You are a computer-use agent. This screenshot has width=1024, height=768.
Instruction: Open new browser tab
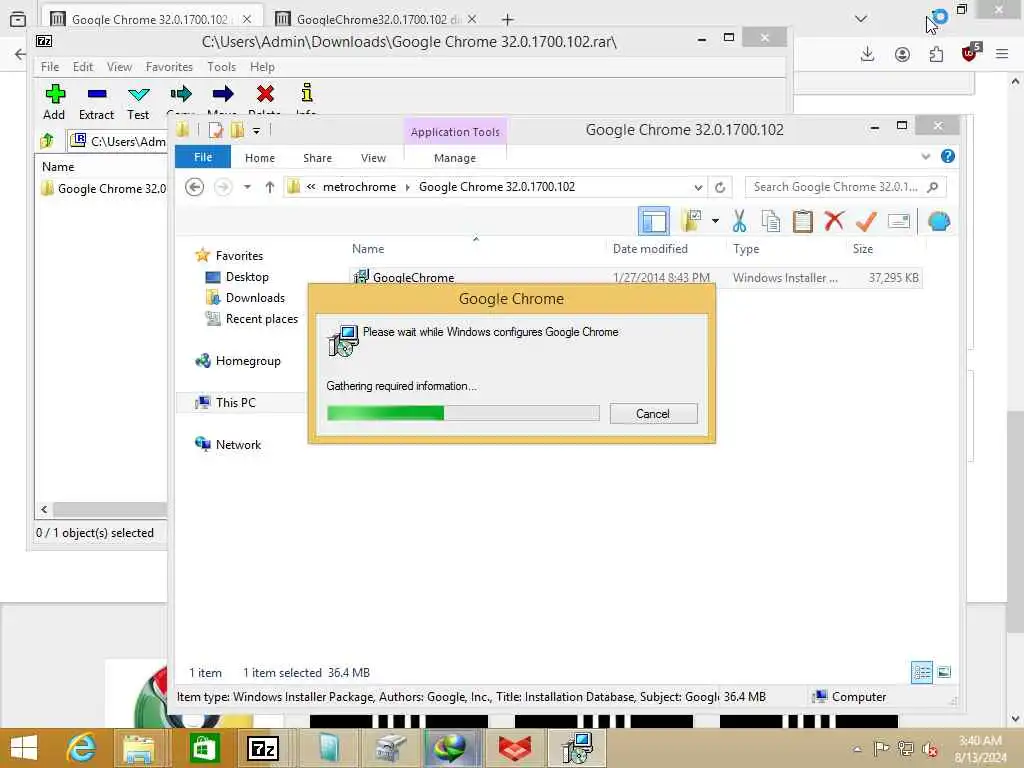click(x=507, y=20)
